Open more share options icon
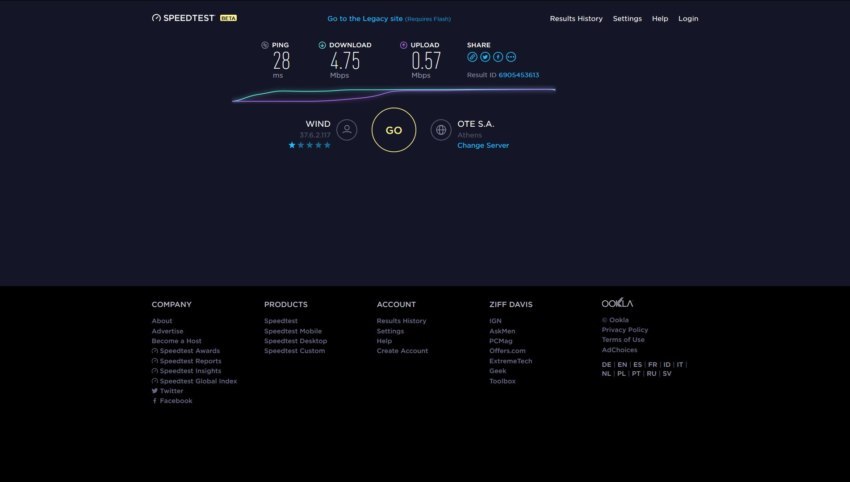 tap(511, 57)
